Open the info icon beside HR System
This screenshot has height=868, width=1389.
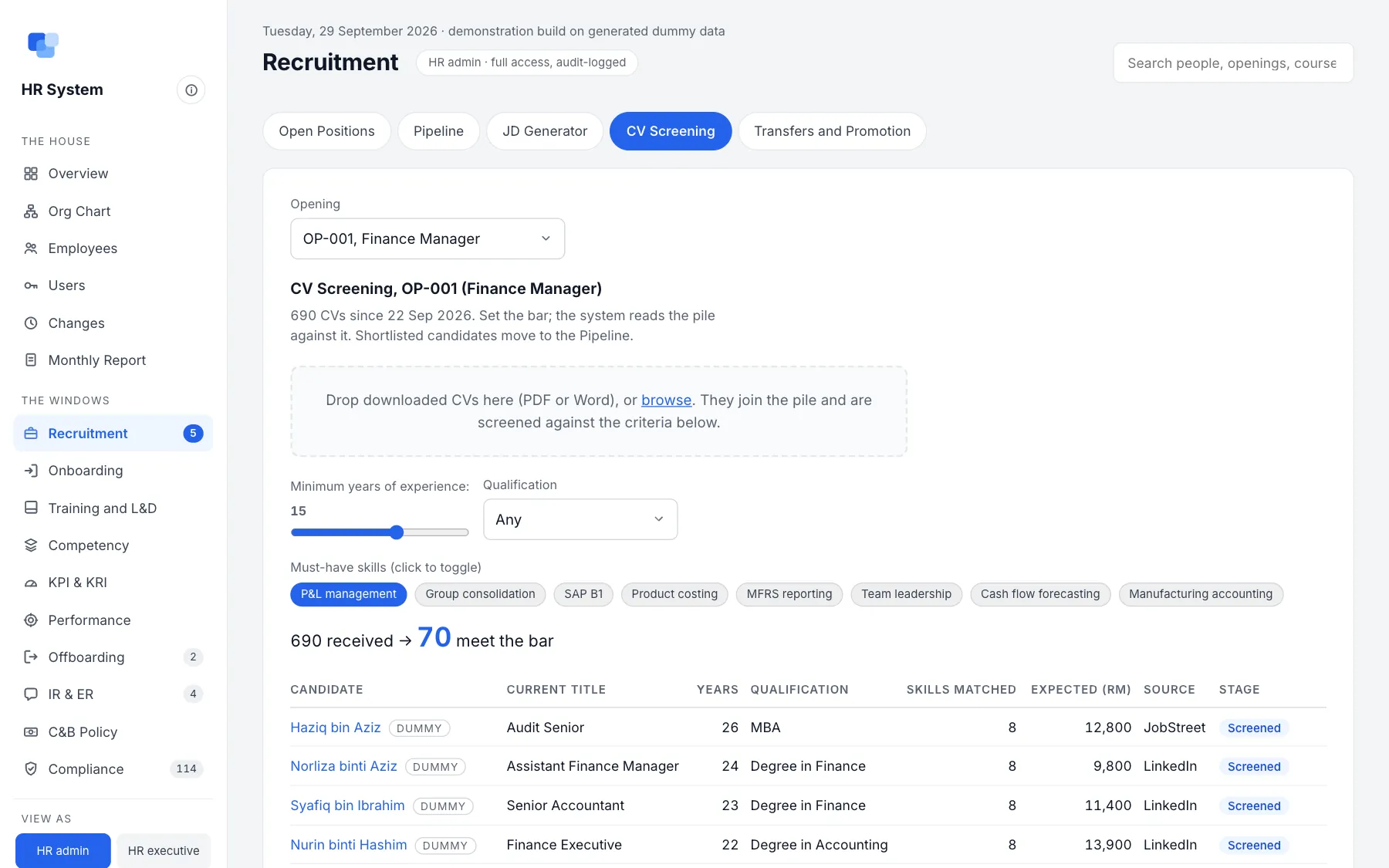coord(191,90)
